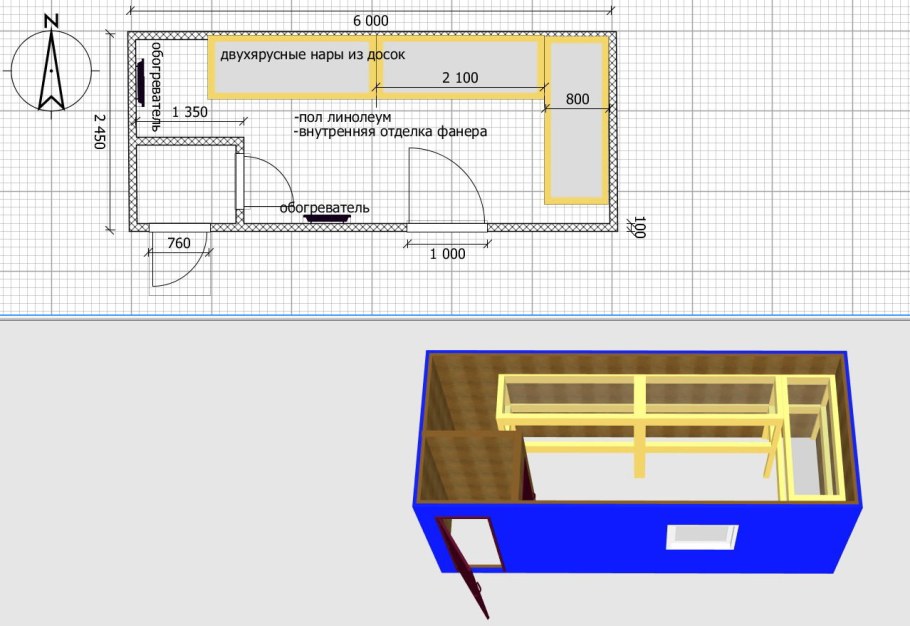Image resolution: width=910 pixels, height=626 pixels.
Task: Click the 1 350 dimension label
Action: click(x=190, y=113)
